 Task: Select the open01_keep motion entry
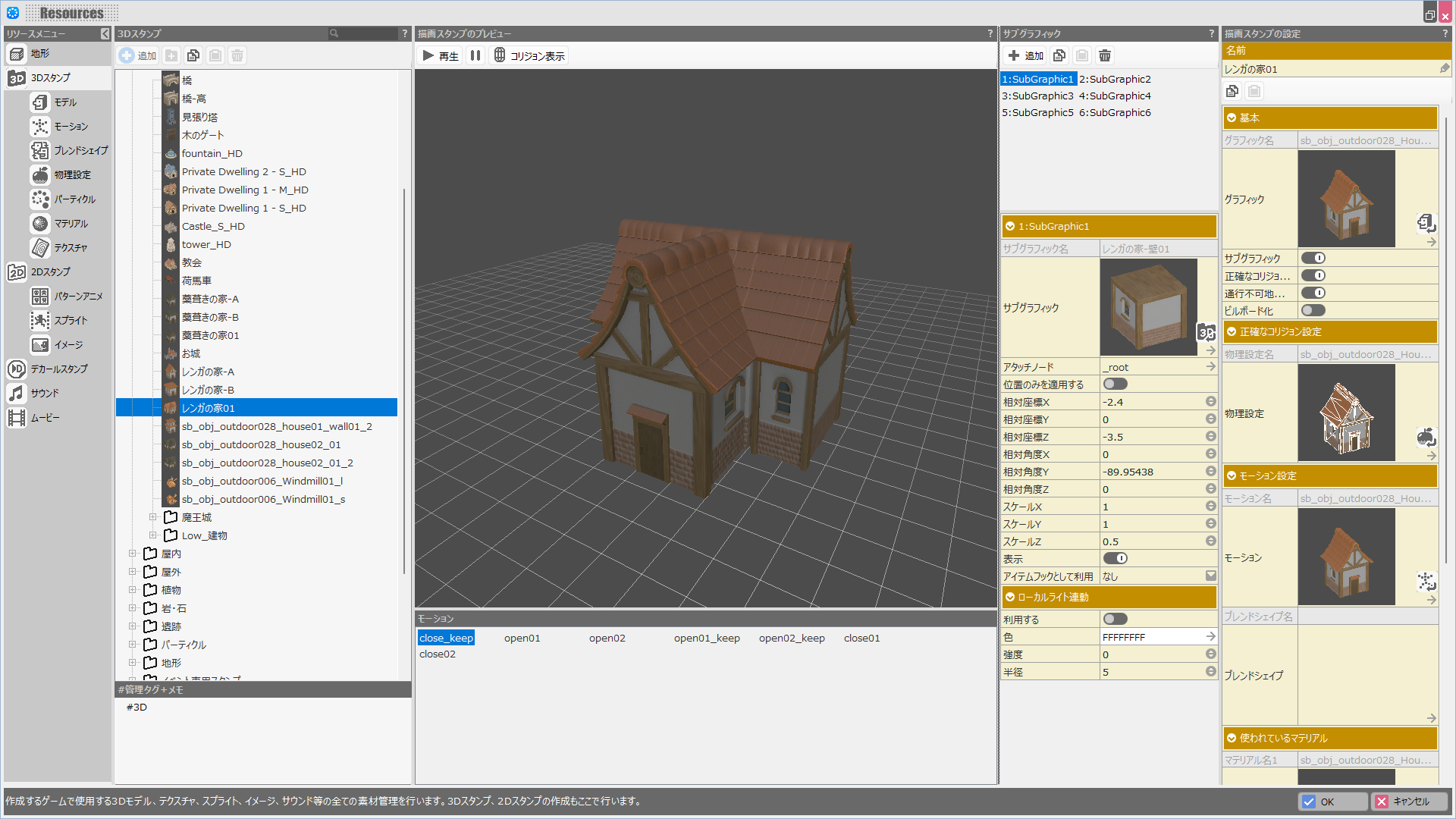707,638
